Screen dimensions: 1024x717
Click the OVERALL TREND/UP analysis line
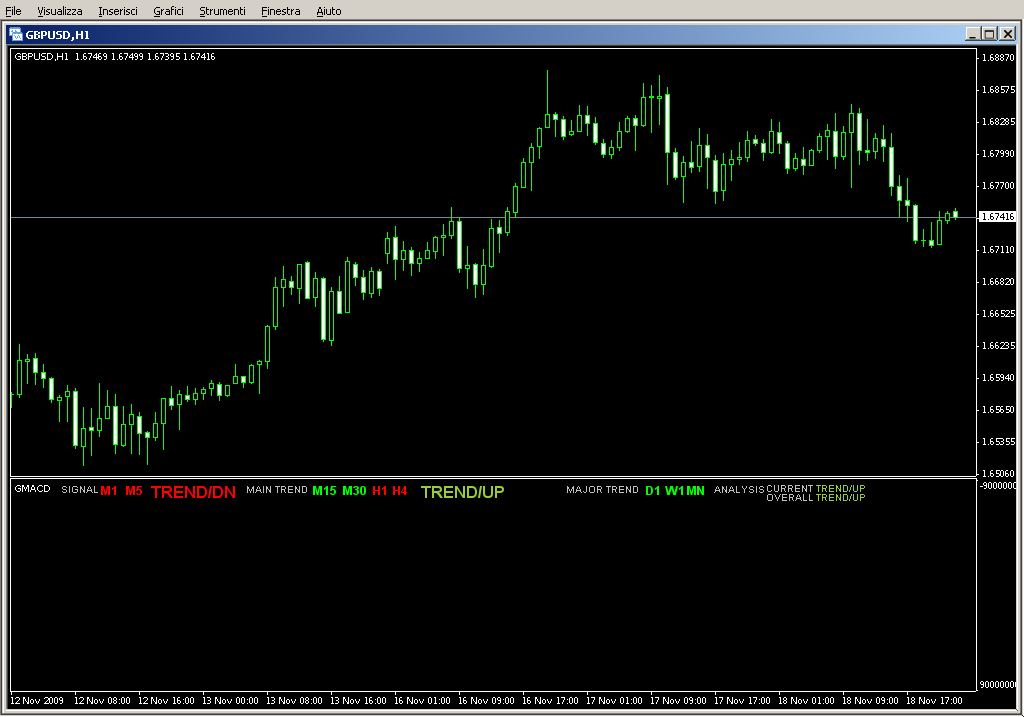pos(816,498)
